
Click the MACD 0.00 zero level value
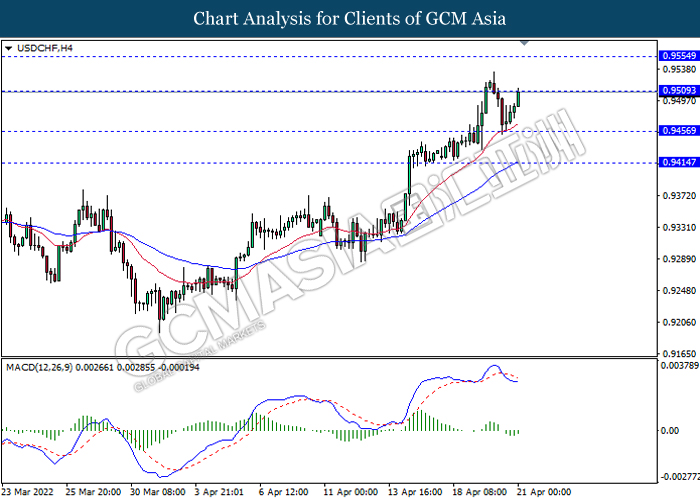coord(670,431)
